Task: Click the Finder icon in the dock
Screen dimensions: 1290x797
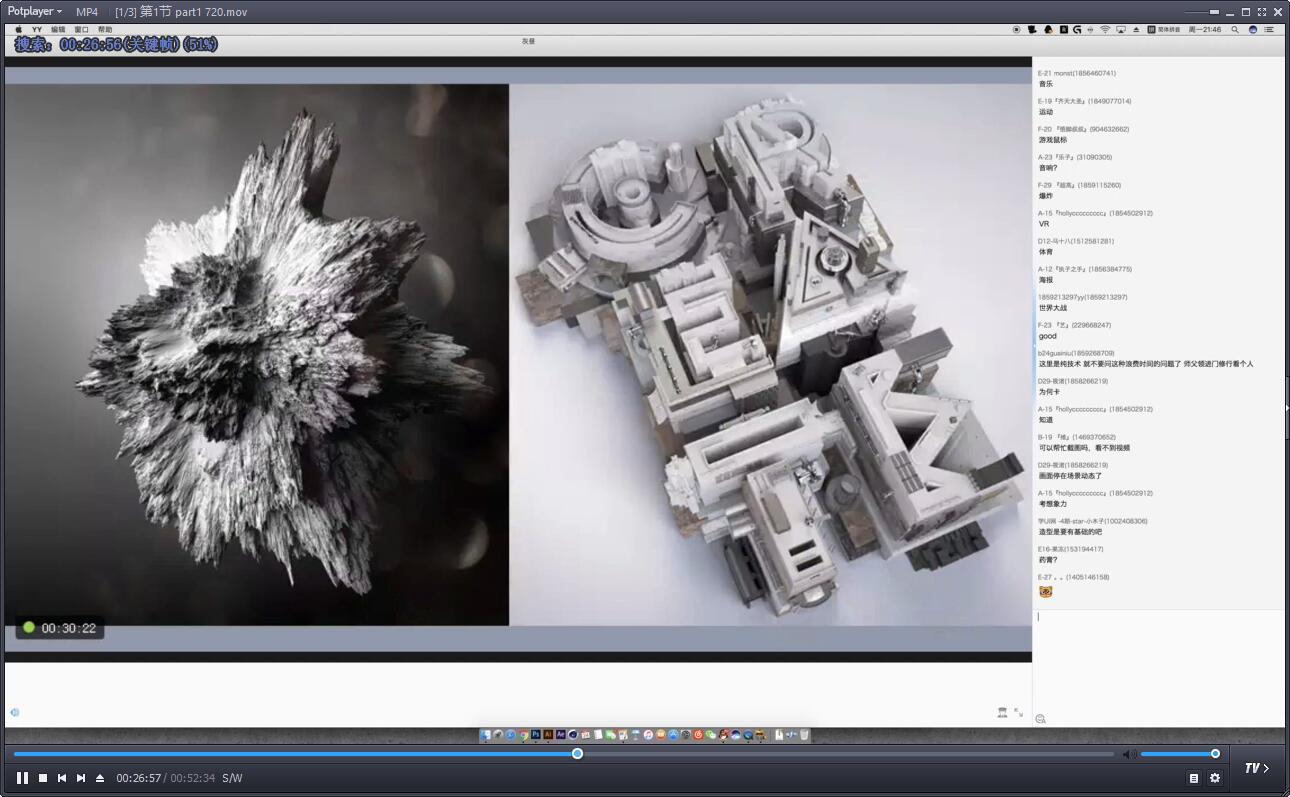Action: (x=485, y=735)
